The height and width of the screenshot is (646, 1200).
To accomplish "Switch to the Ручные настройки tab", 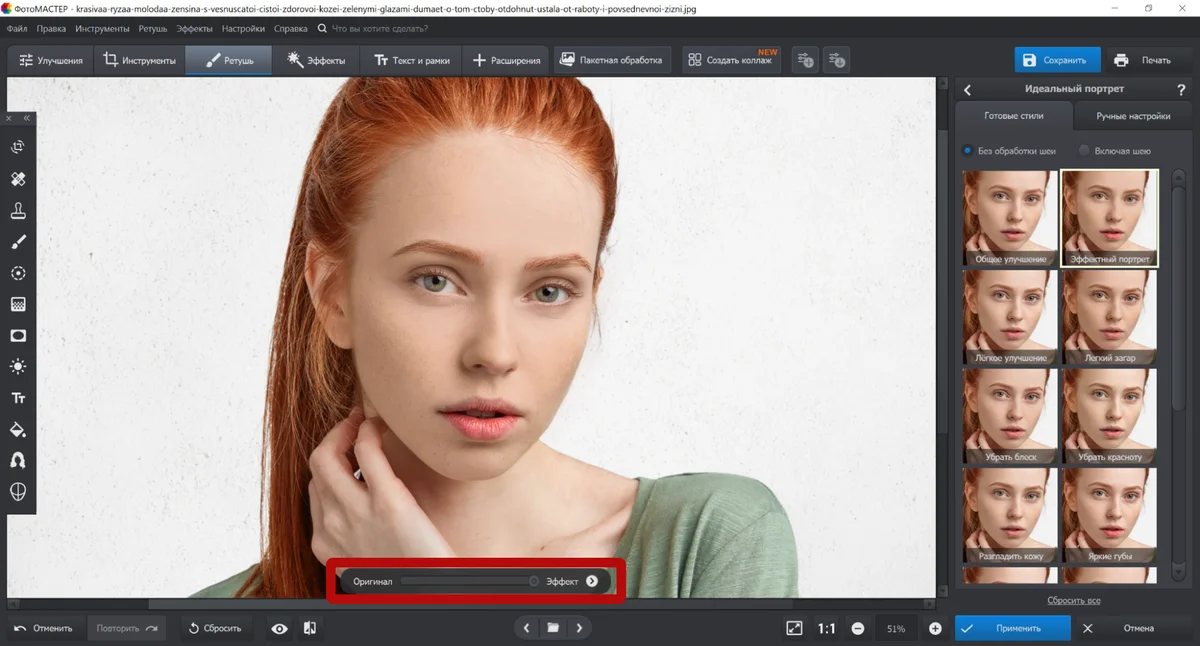I will pos(1133,116).
